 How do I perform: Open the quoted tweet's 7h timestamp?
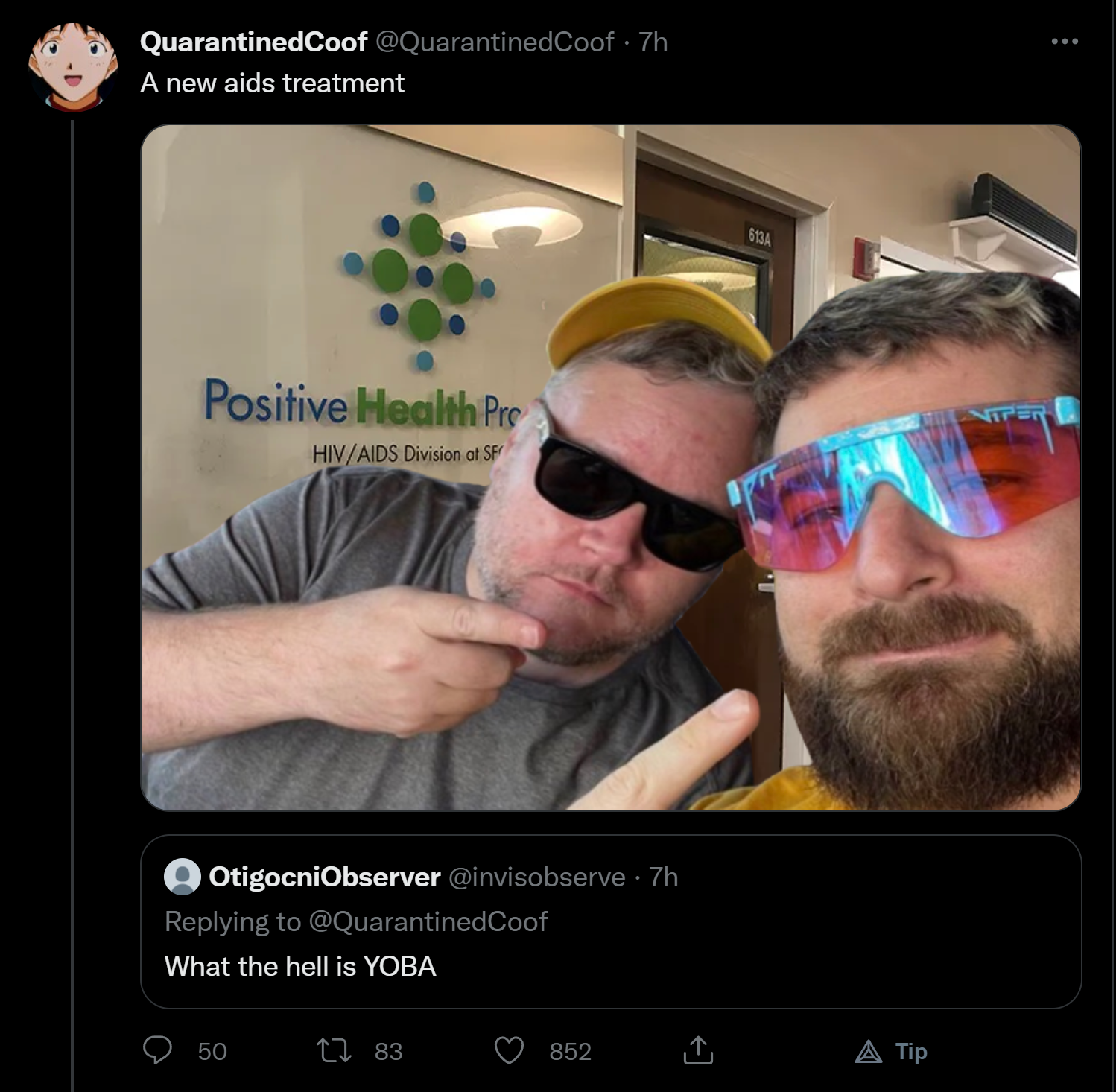[663, 877]
